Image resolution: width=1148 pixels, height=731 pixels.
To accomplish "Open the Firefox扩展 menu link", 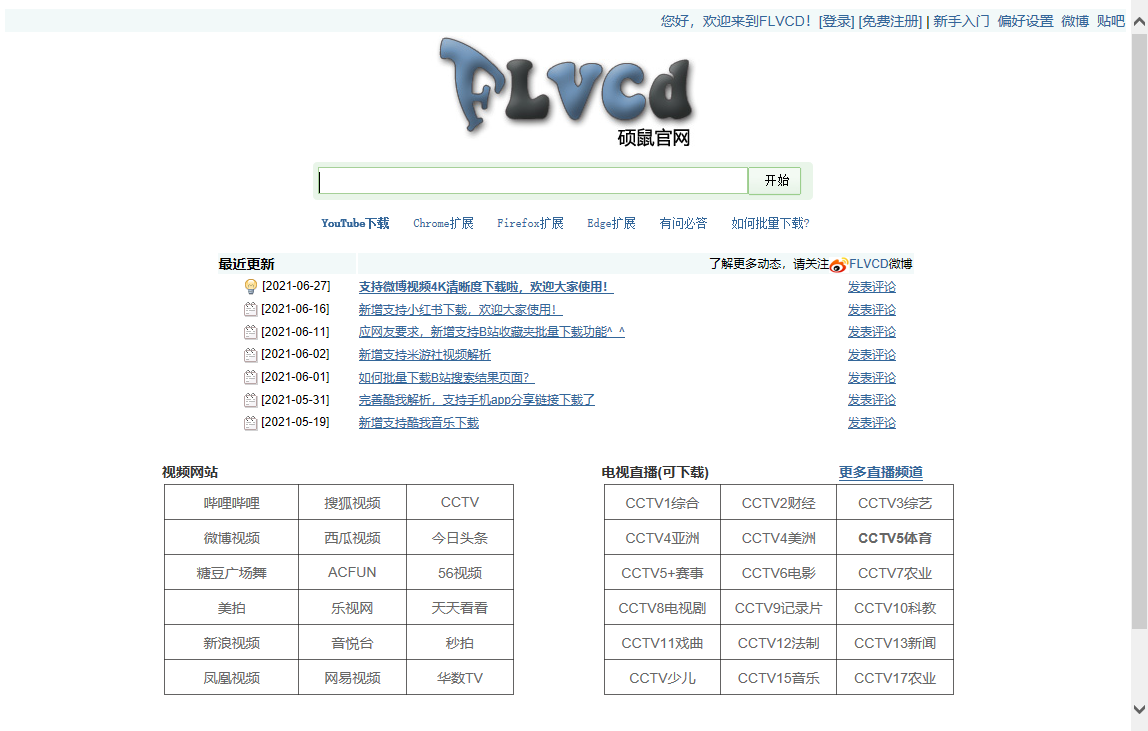I will click(530, 223).
